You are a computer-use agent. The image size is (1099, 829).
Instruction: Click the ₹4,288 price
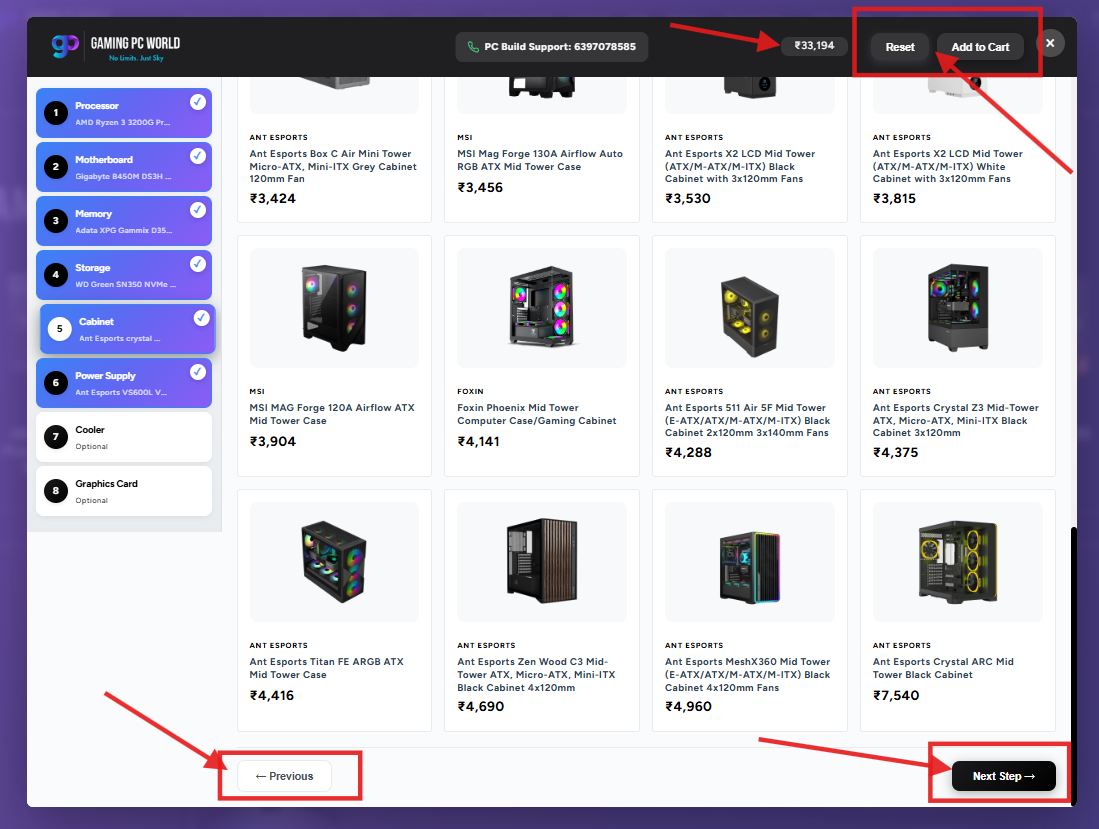coord(688,453)
